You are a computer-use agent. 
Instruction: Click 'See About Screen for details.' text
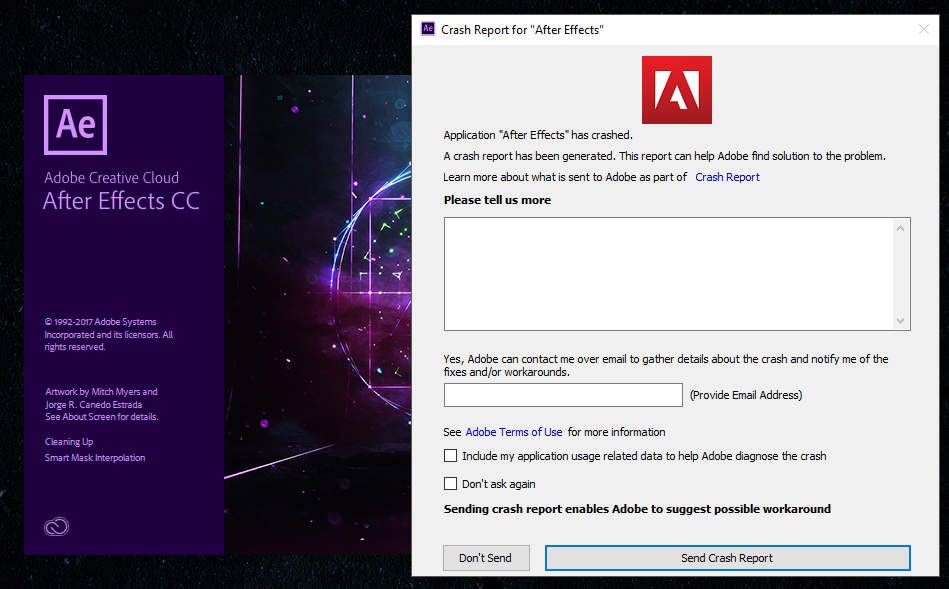tap(102, 416)
